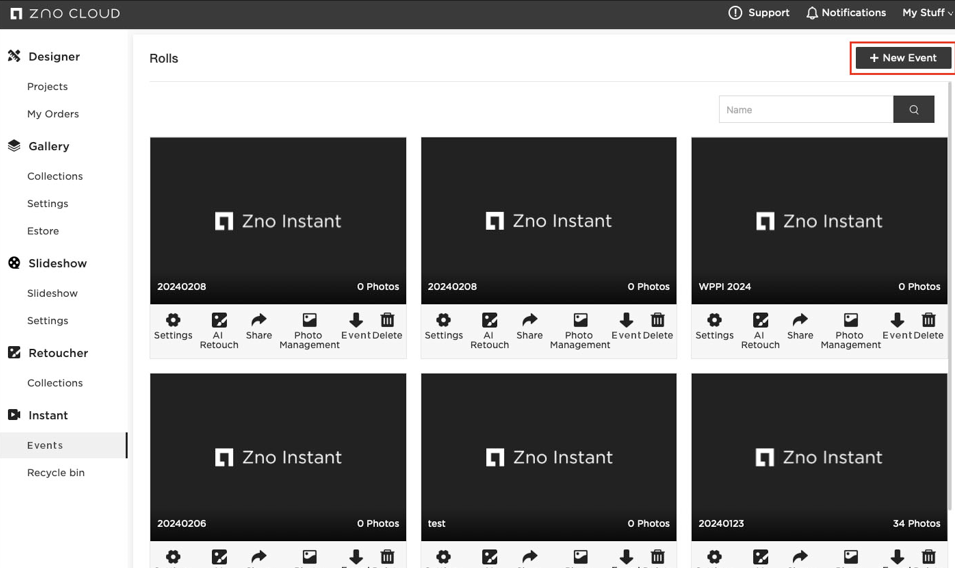Viewport: 955px width, 568px height.
Task: Click the Gallery section heading
Action: [38, 146]
